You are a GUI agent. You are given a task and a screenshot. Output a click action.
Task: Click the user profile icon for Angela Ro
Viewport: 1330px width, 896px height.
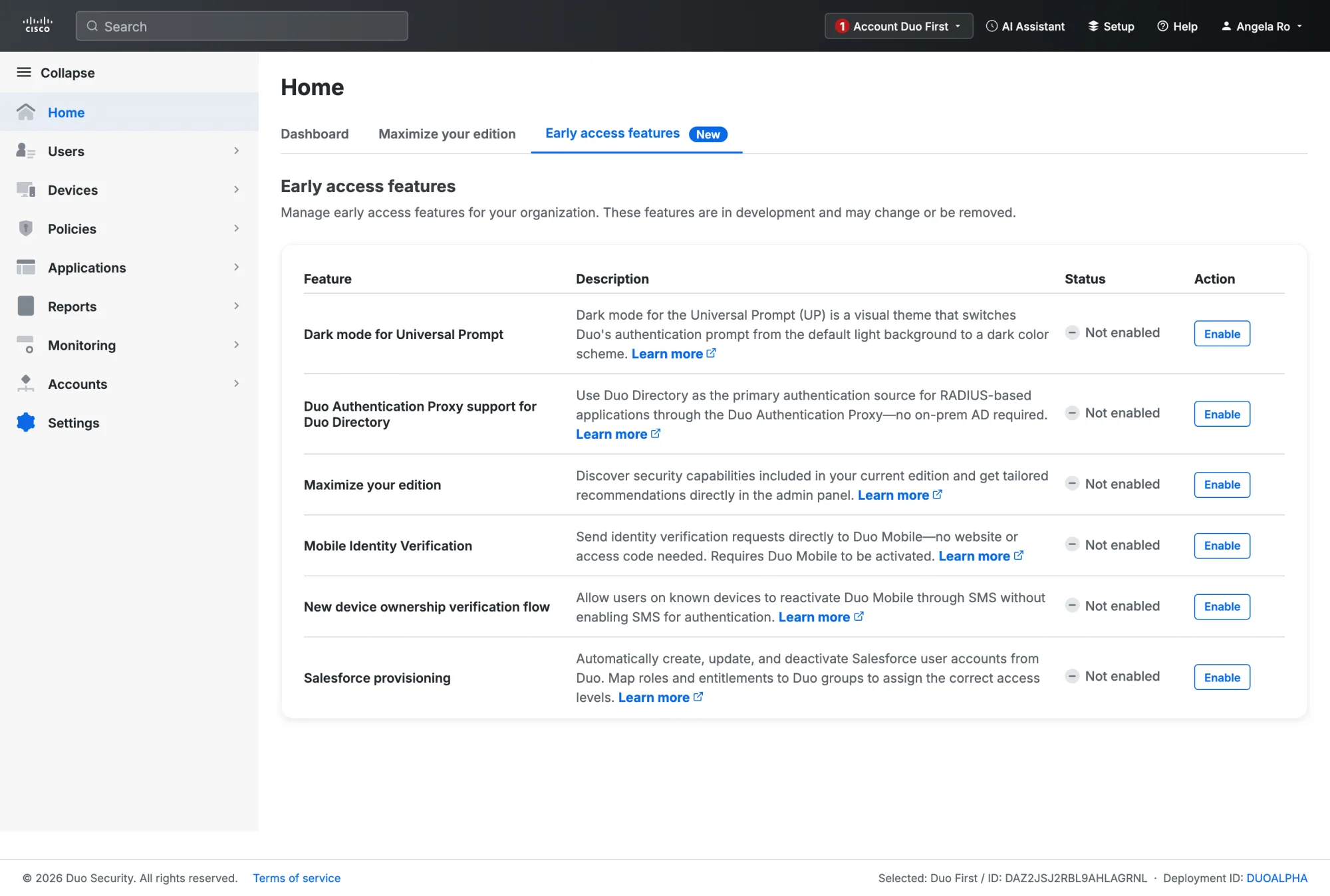[x=1226, y=26]
